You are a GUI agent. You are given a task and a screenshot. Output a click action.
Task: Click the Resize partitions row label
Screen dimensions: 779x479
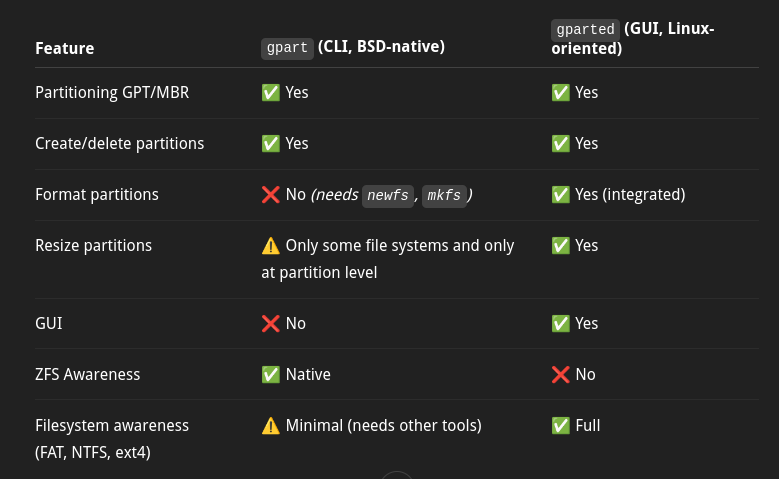tap(93, 245)
